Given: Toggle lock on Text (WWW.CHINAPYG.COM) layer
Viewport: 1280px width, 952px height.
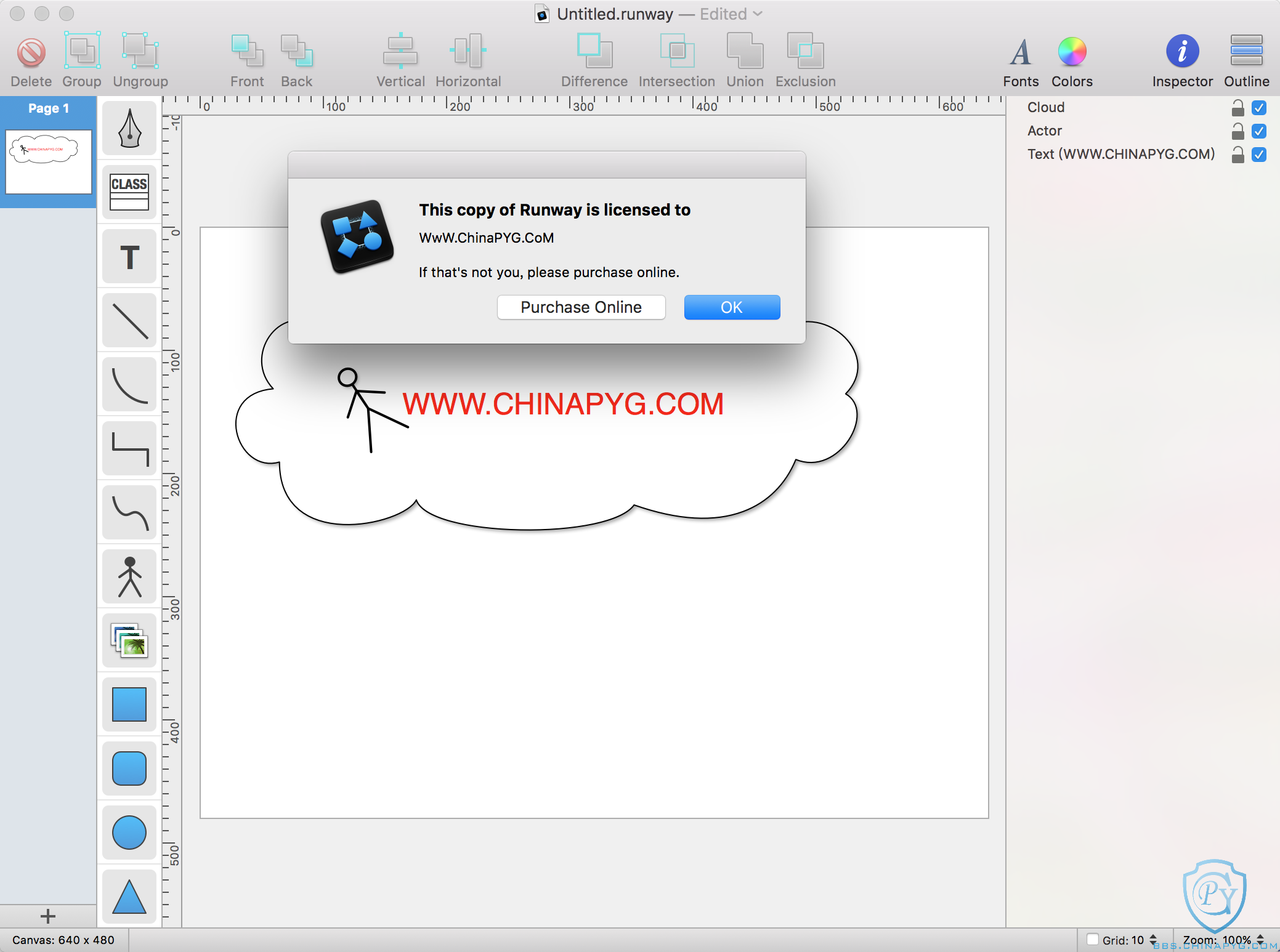Looking at the screenshot, I should tap(1237, 155).
